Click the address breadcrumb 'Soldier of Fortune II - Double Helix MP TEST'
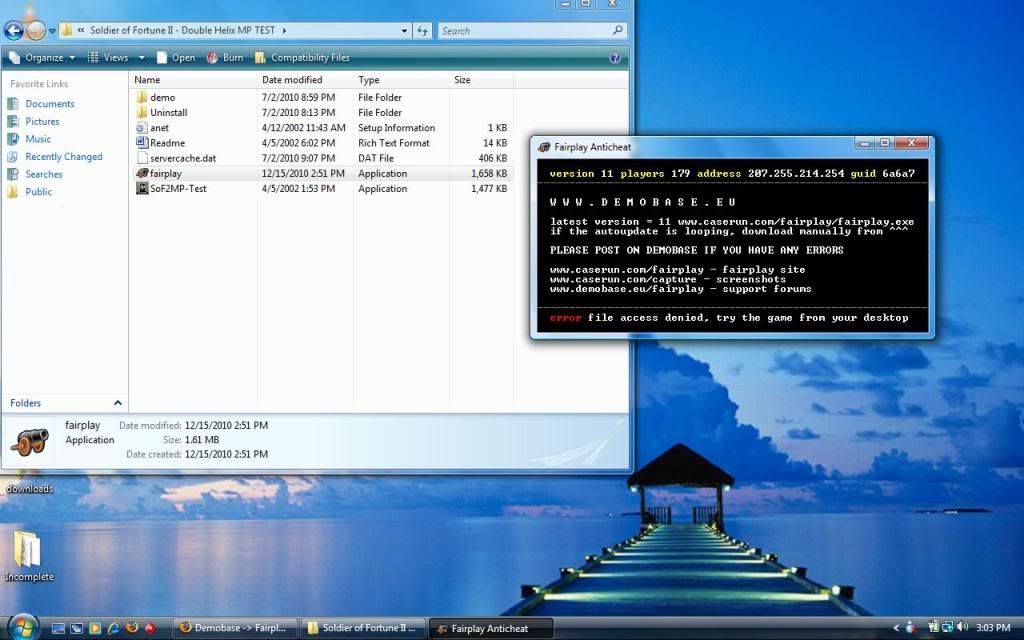Image resolution: width=1024 pixels, height=640 pixels. tap(182, 30)
